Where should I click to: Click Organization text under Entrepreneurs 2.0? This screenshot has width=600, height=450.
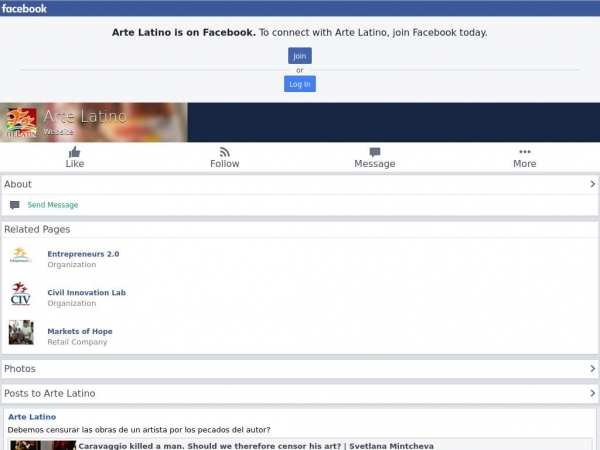[x=72, y=264]
